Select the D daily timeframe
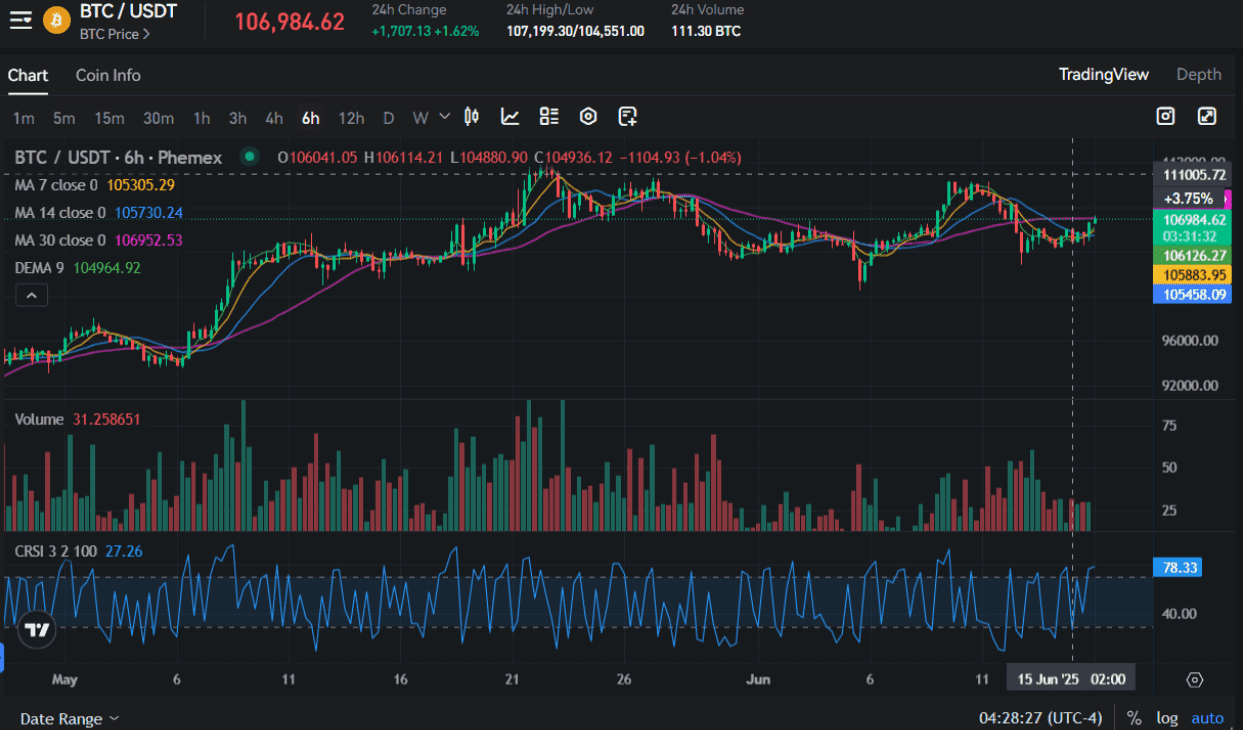Image resolution: width=1243 pixels, height=730 pixels. click(388, 118)
